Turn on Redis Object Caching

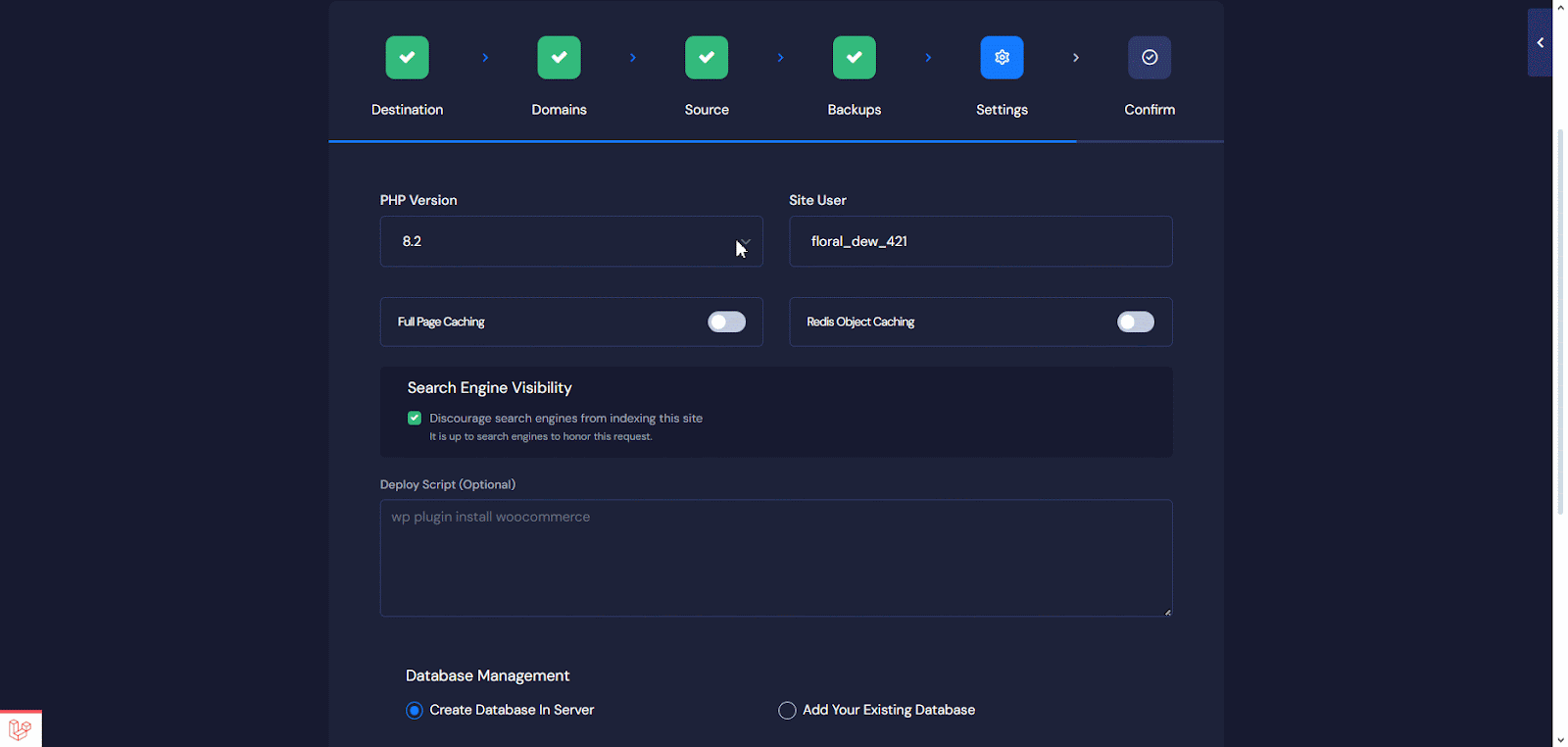point(1135,323)
